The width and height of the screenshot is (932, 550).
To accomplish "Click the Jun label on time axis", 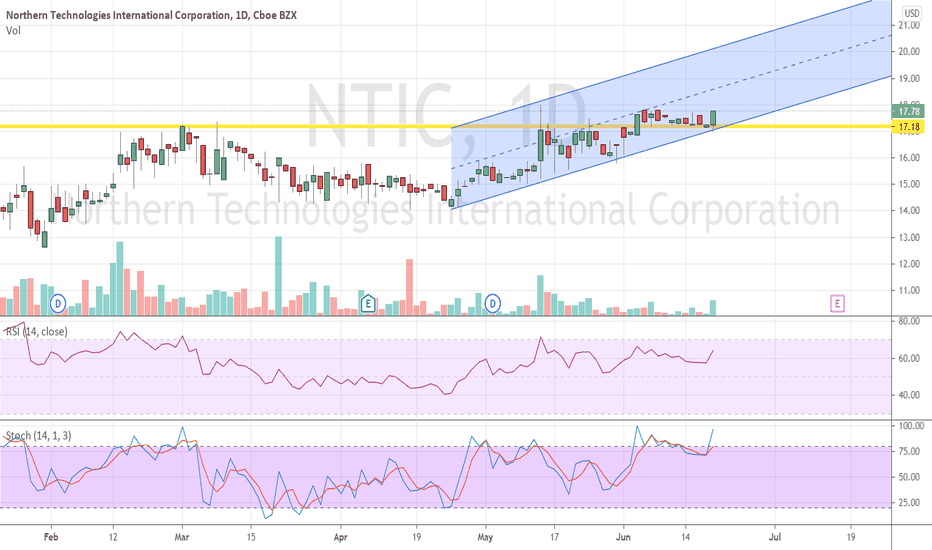I will [x=624, y=537].
